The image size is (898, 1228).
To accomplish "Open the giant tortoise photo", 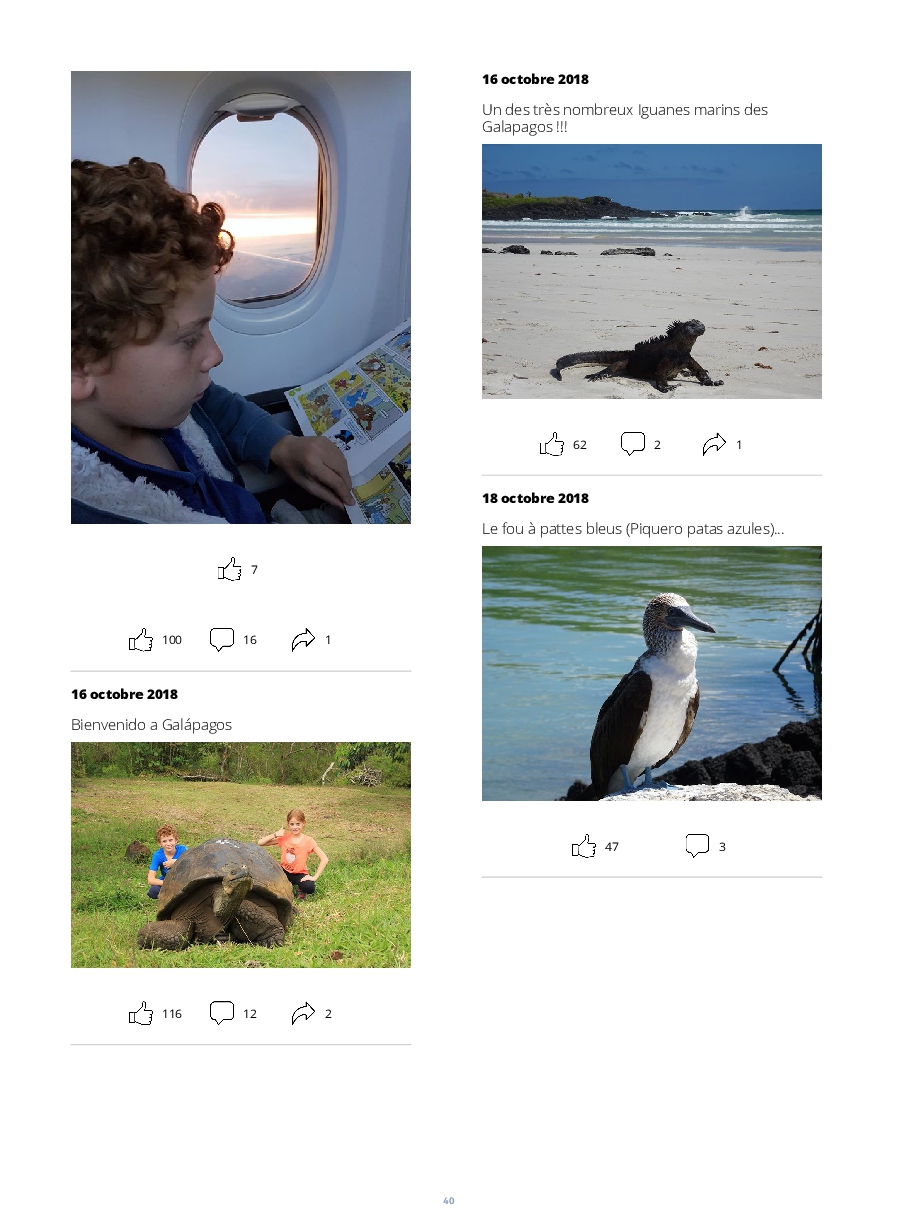I will click(241, 855).
